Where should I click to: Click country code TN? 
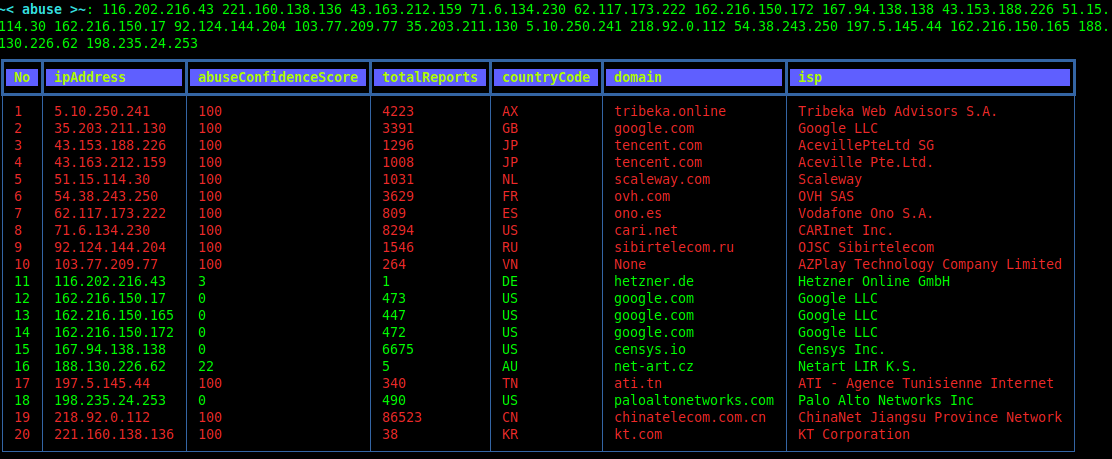pos(510,384)
